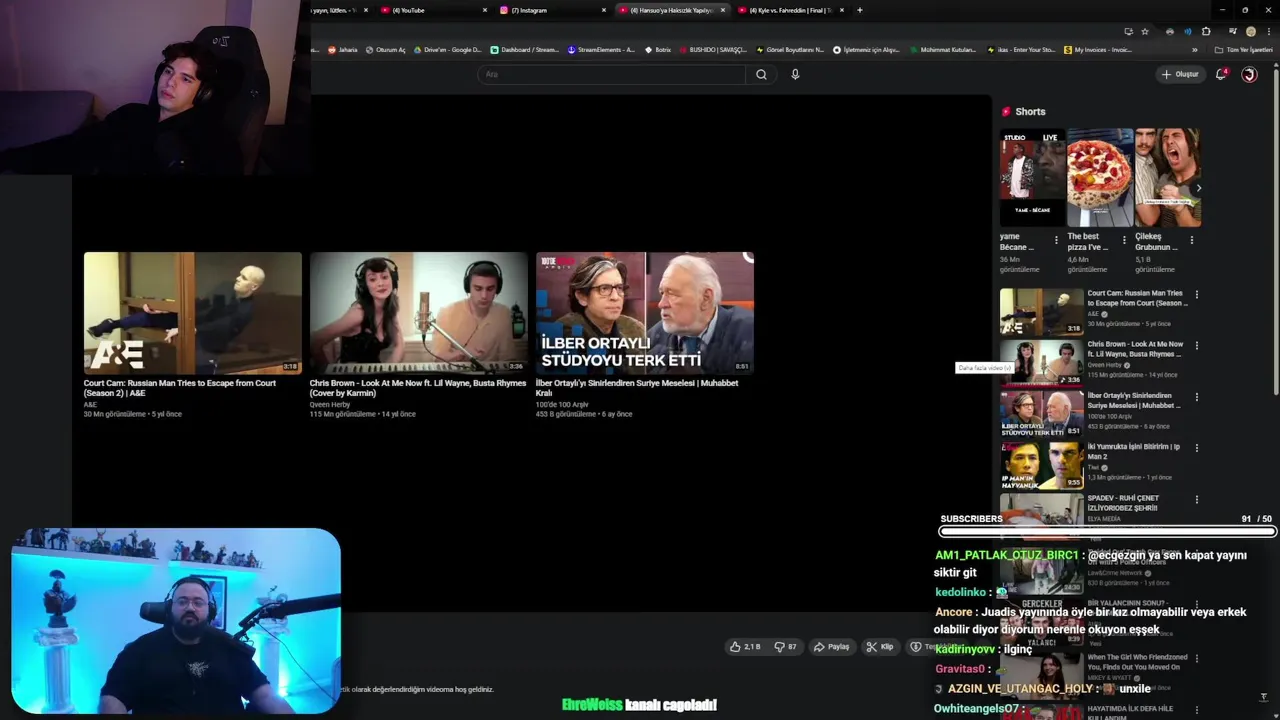Open Court Cam end-screen video title
The image size is (1280, 720).
point(180,388)
